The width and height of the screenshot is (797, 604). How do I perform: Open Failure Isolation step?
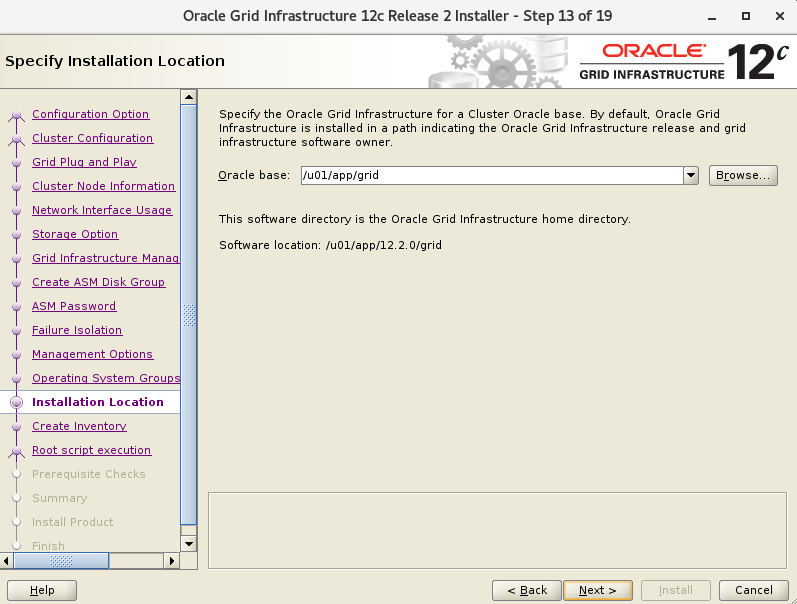77,330
